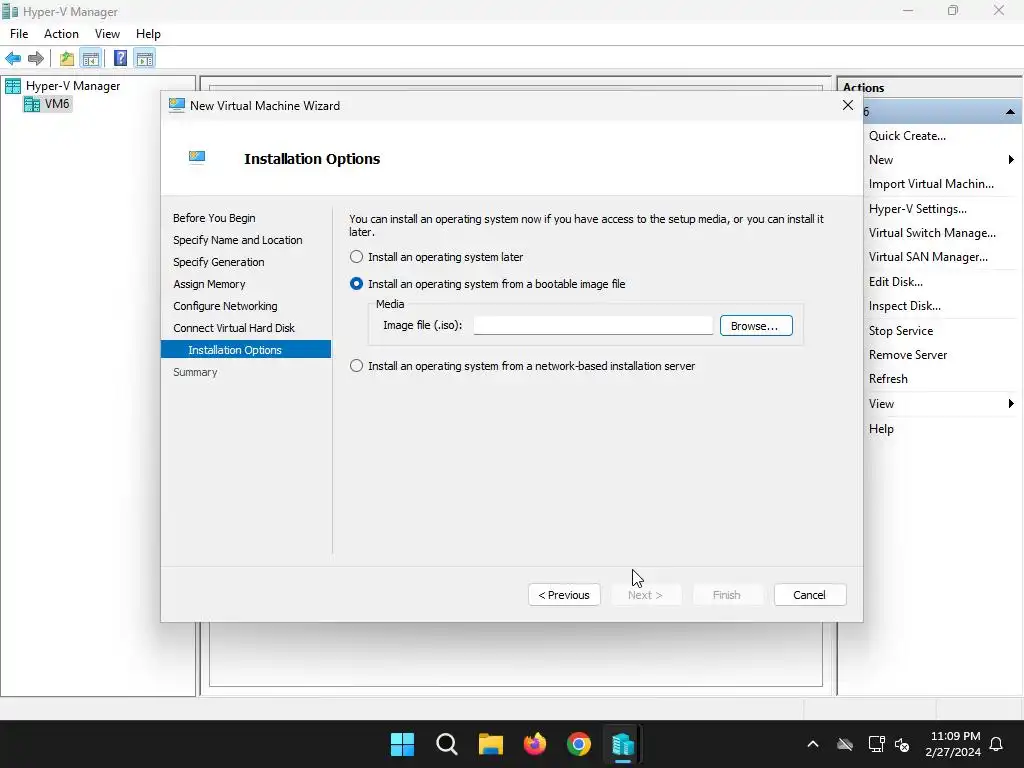Viewport: 1024px width, 768px height.
Task: Launch Google Chrome from the taskbar
Action: [x=579, y=744]
